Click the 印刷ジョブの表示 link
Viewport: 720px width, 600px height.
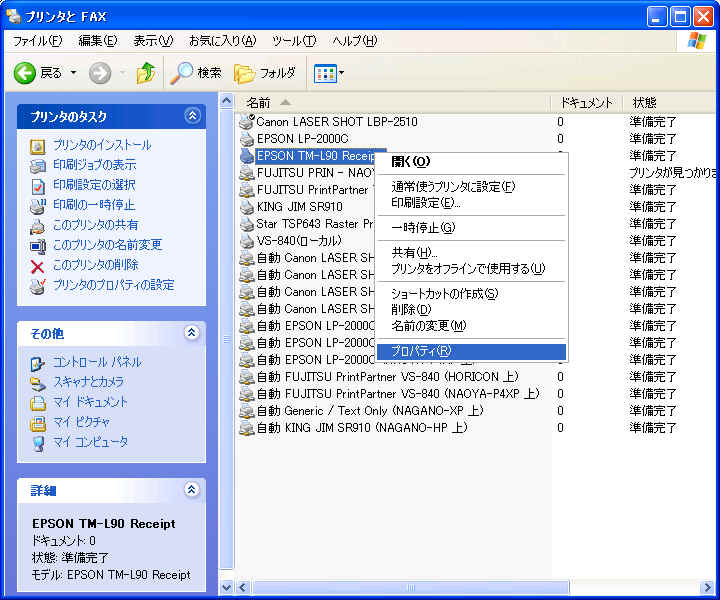(95, 165)
